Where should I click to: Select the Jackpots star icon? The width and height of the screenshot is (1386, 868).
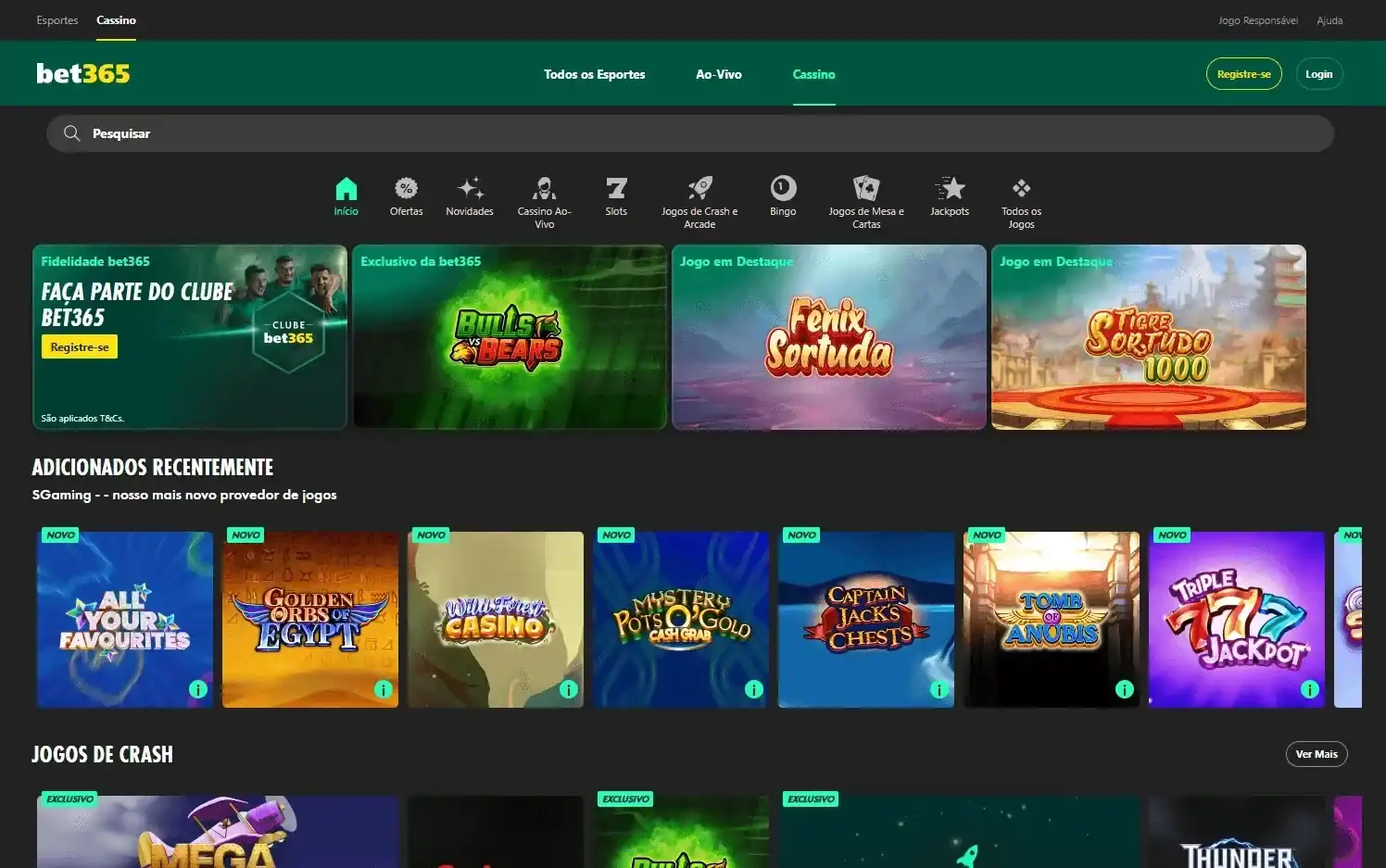point(950,188)
